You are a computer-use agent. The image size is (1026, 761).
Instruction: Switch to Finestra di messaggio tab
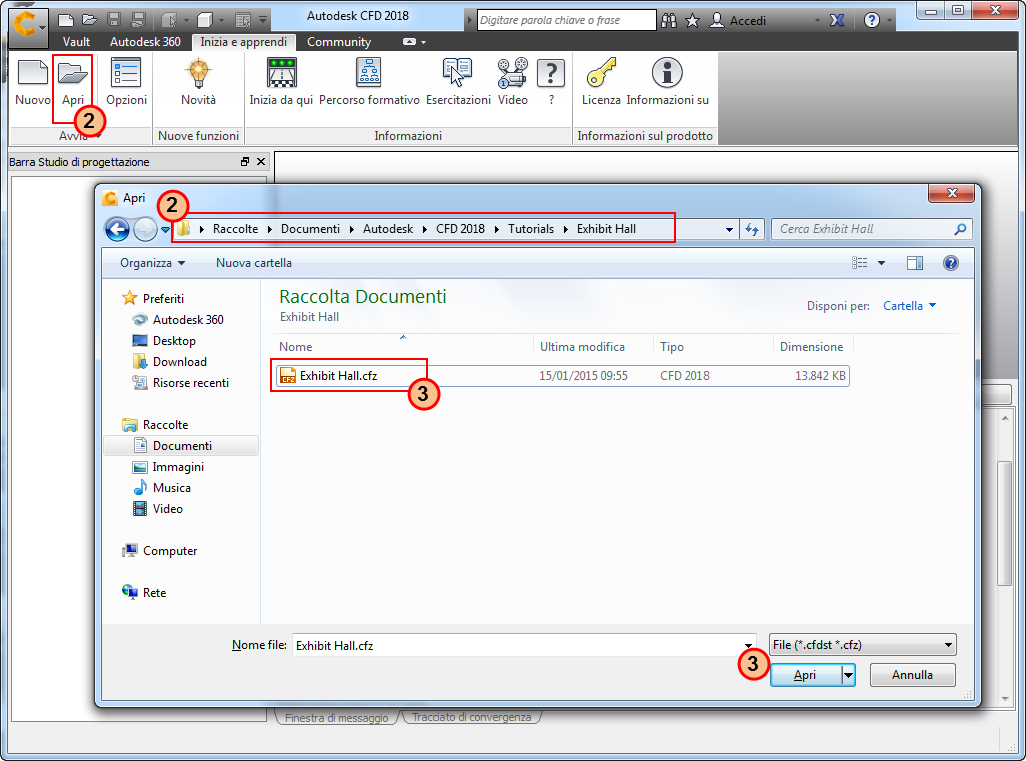click(336, 718)
